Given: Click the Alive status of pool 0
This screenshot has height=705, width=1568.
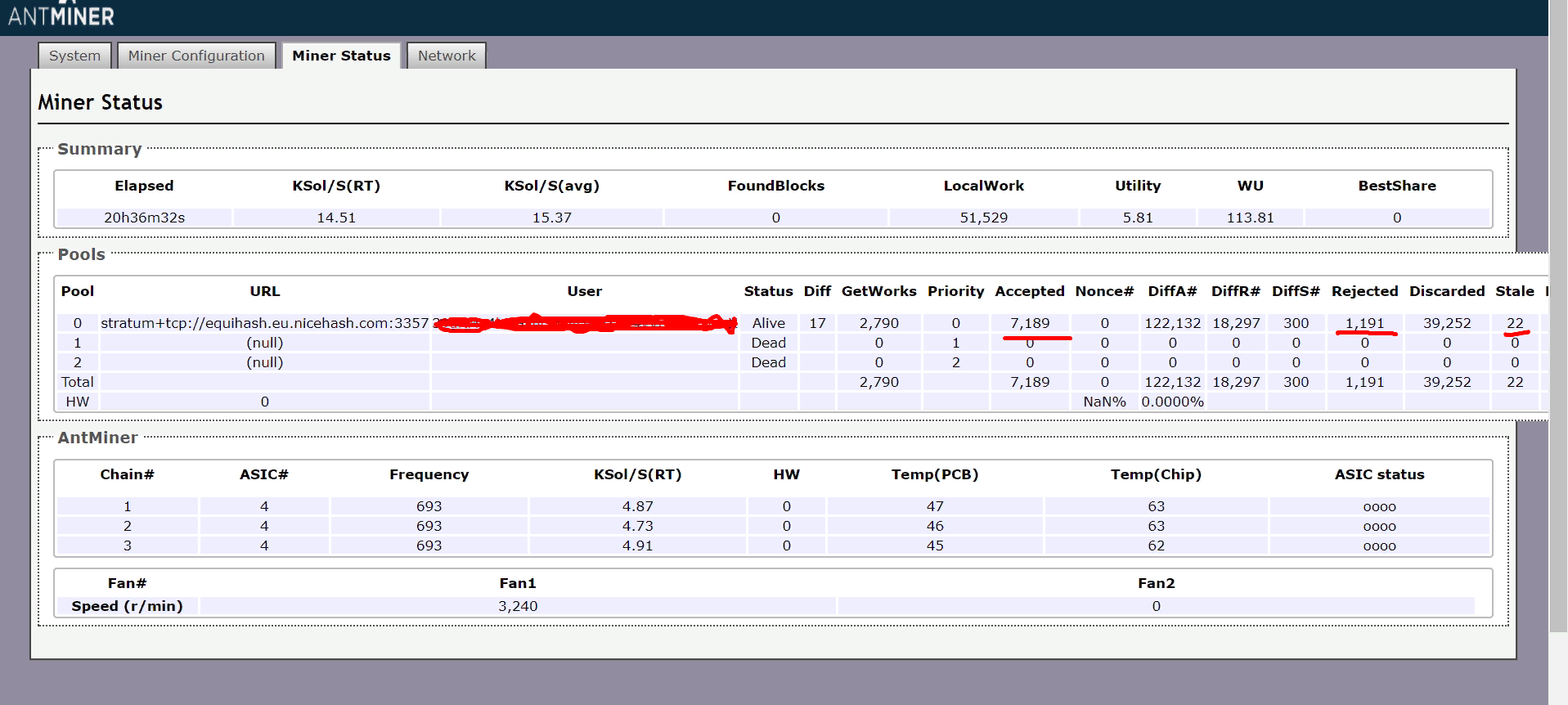Looking at the screenshot, I should pyautogui.click(x=768, y=323).
